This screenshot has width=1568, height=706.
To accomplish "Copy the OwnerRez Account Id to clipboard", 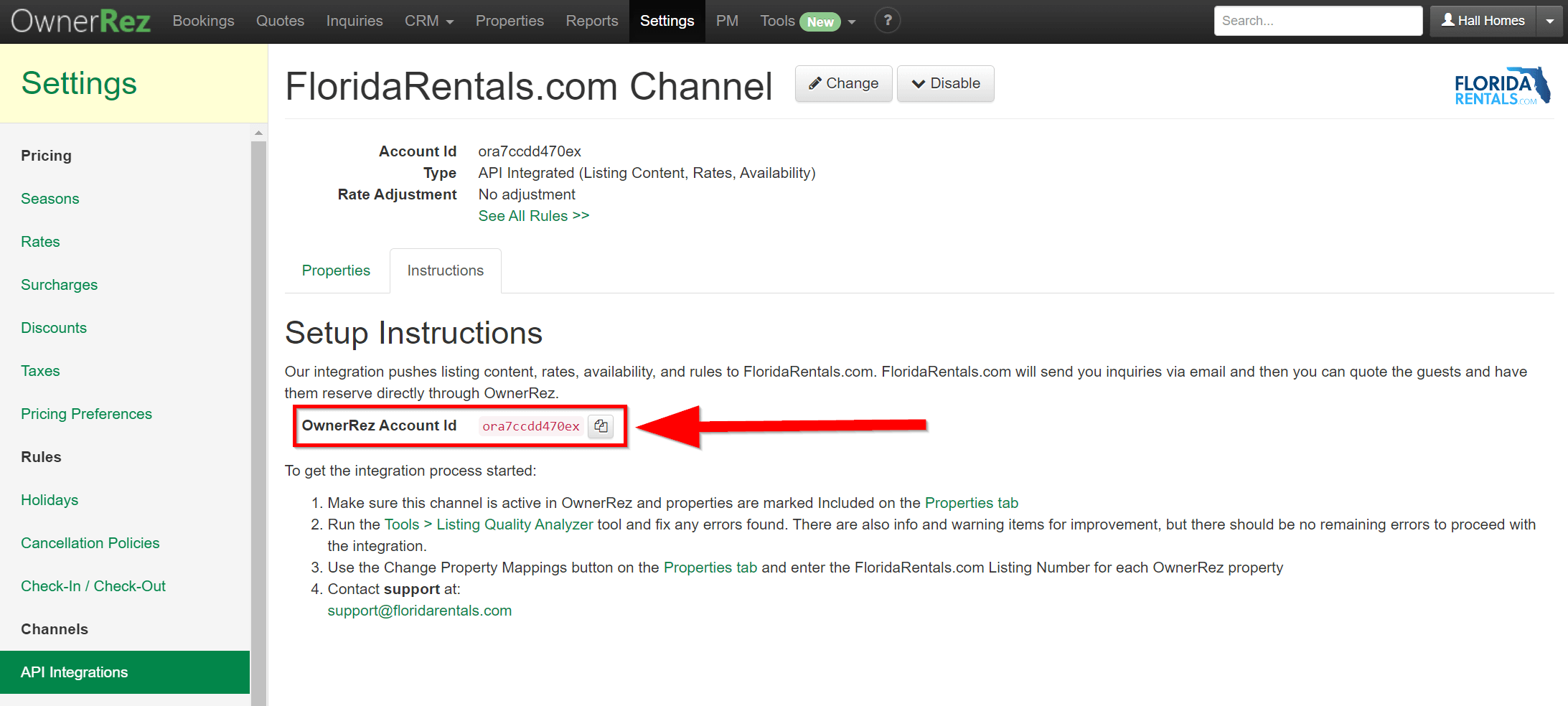I will [601, 426].
